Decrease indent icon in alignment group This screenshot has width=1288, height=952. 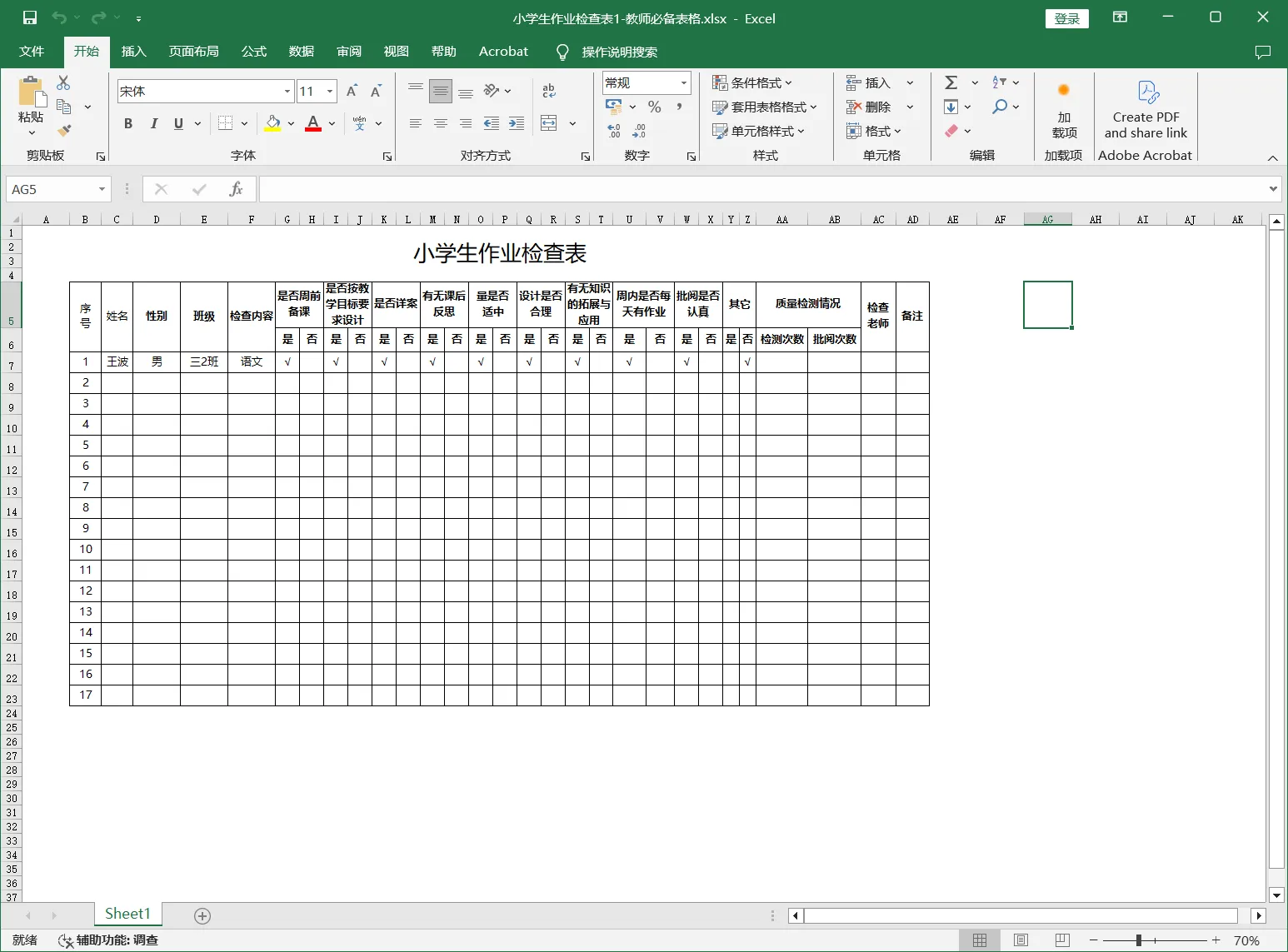click(492, 123)
